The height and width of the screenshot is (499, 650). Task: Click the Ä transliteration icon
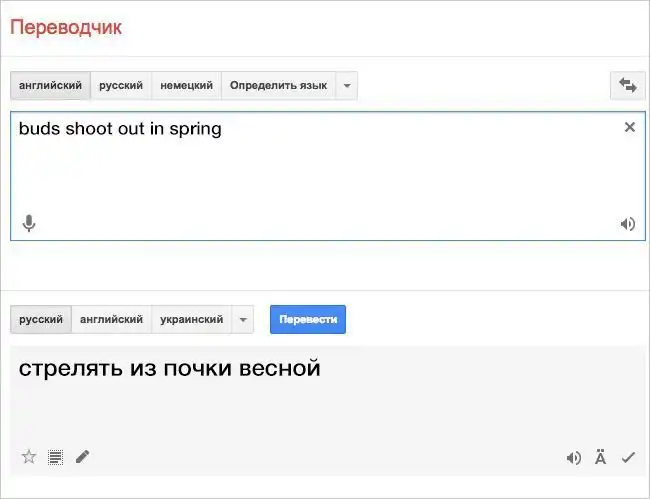(600, 458)
